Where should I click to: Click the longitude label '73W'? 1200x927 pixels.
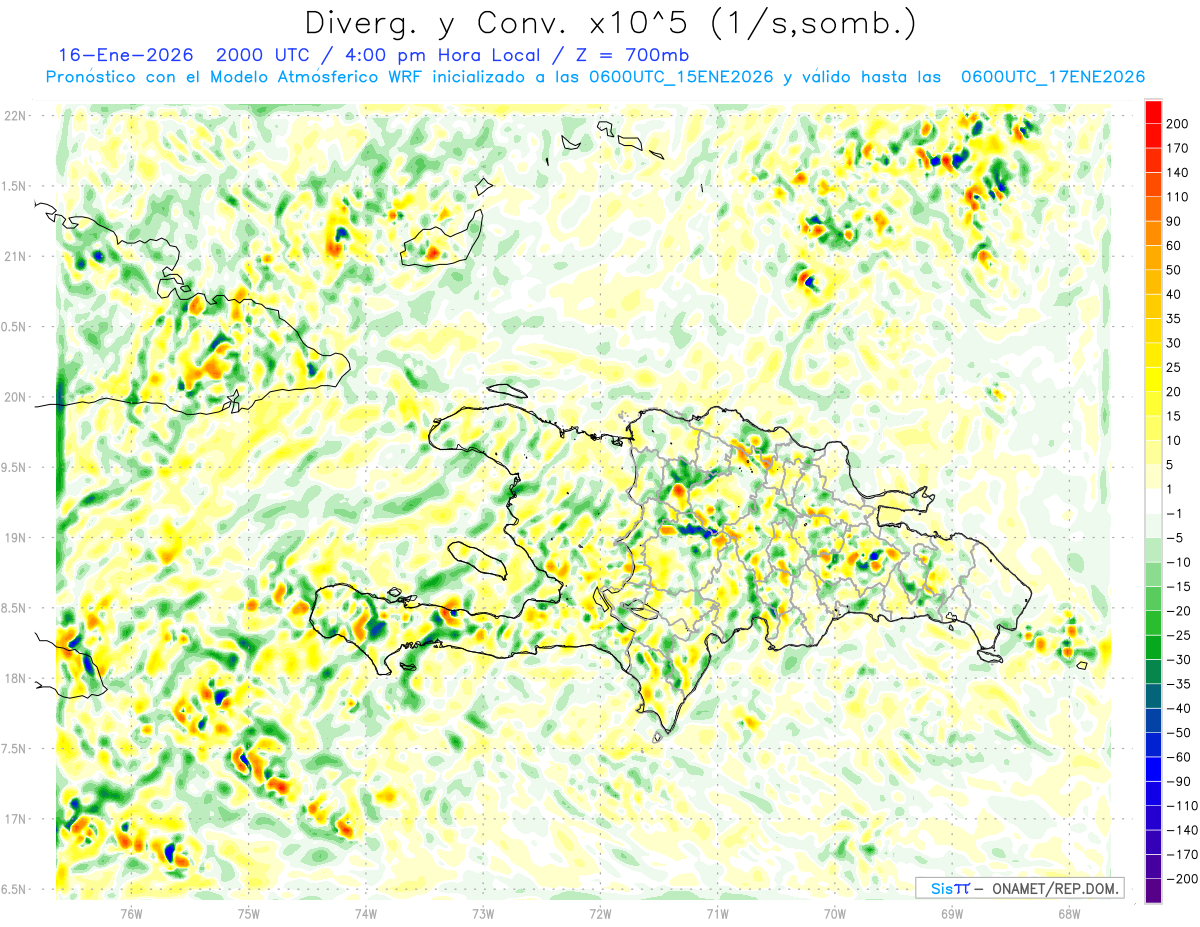pos(483,914)
